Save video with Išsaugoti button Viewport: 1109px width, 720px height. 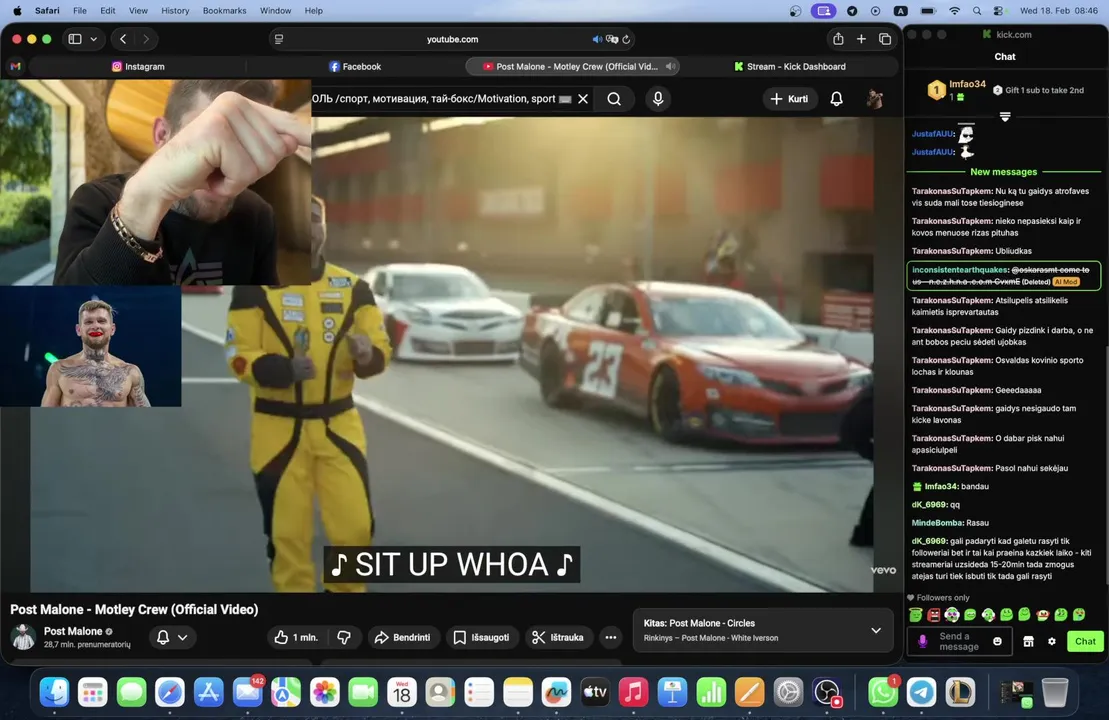coord(482,637)
